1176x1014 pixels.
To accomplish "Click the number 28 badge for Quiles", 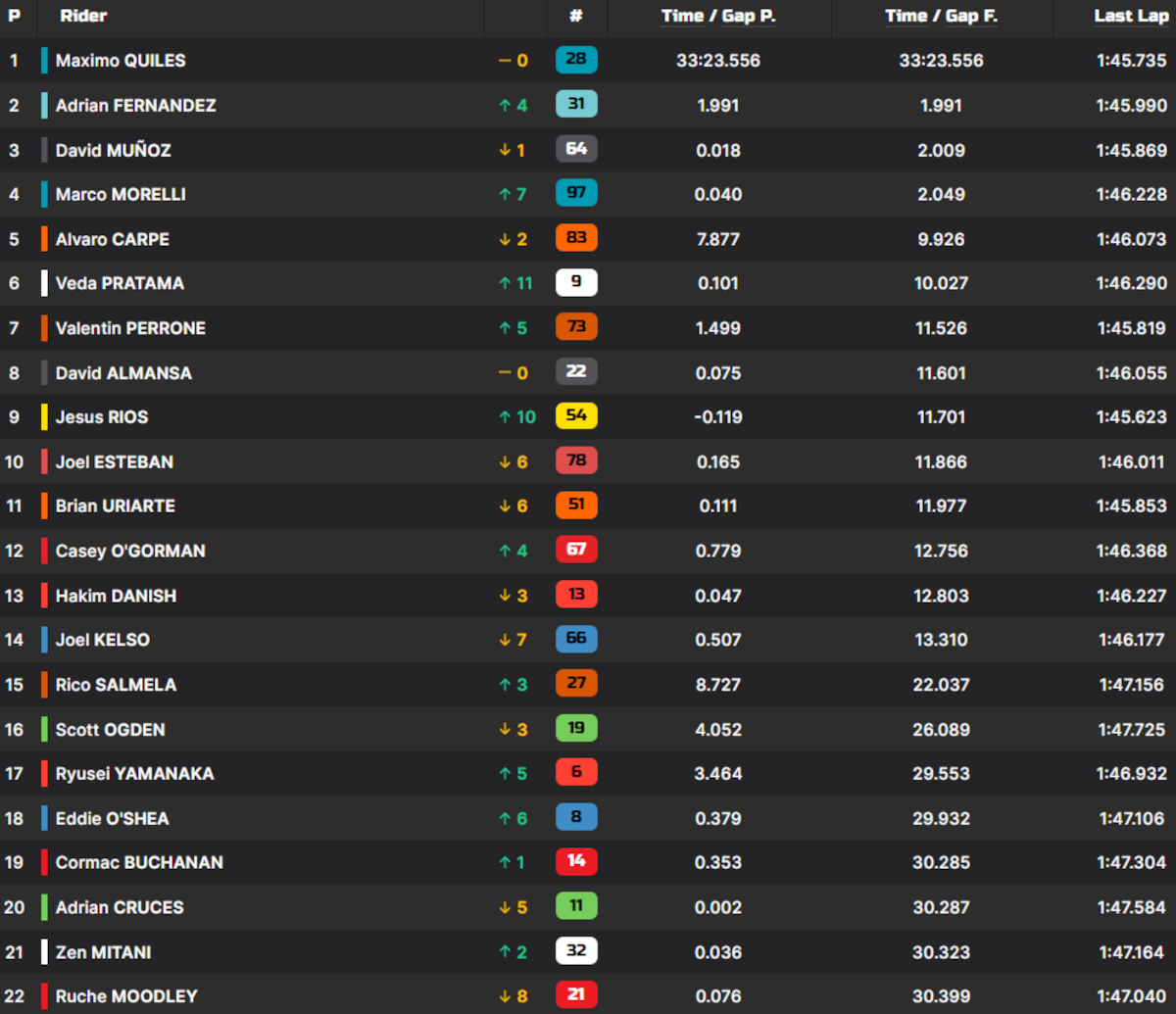I will 576,60.
